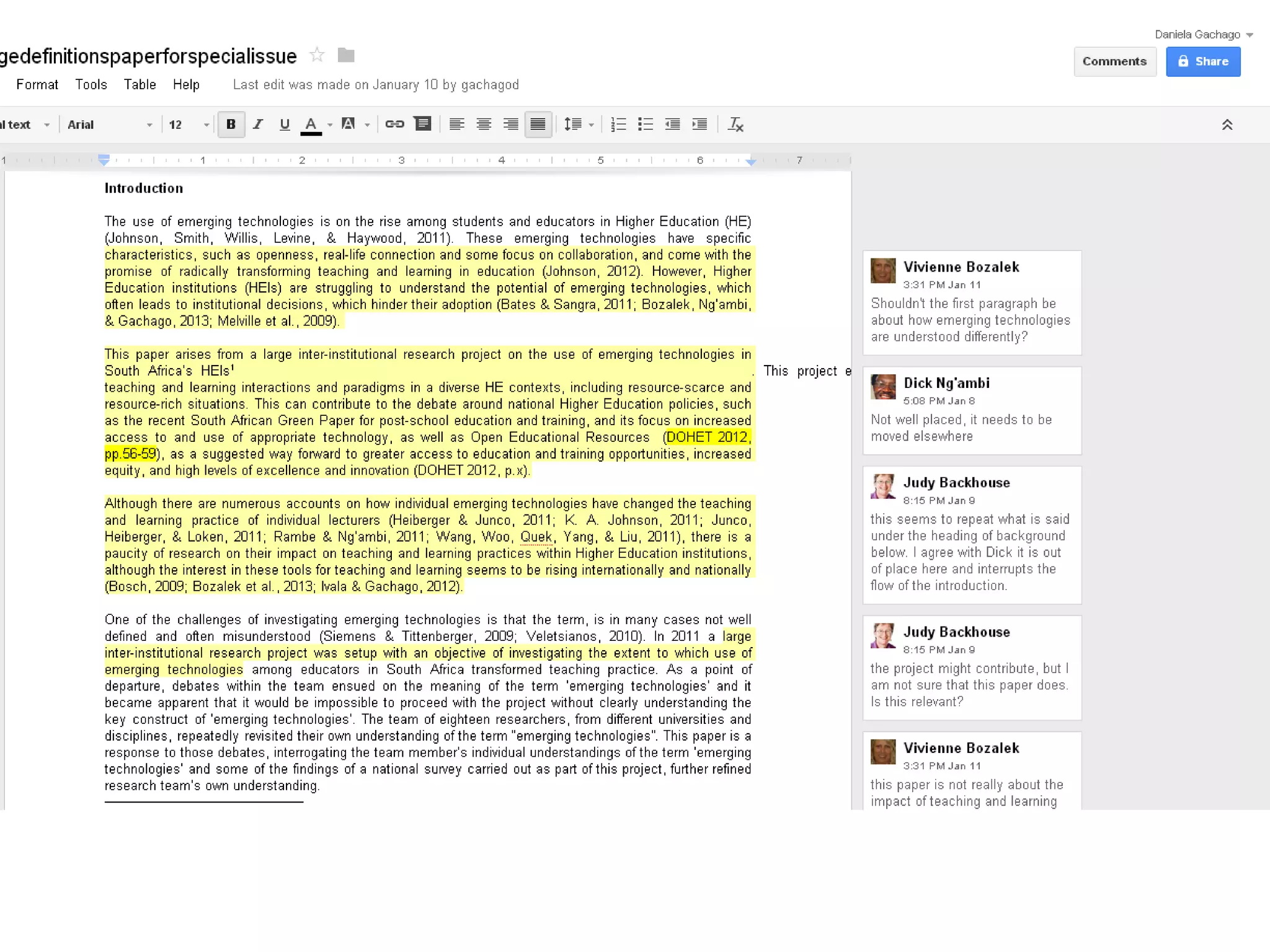1270x952 pixels.
Task: View the last edit revision history link
Action: 376,84
